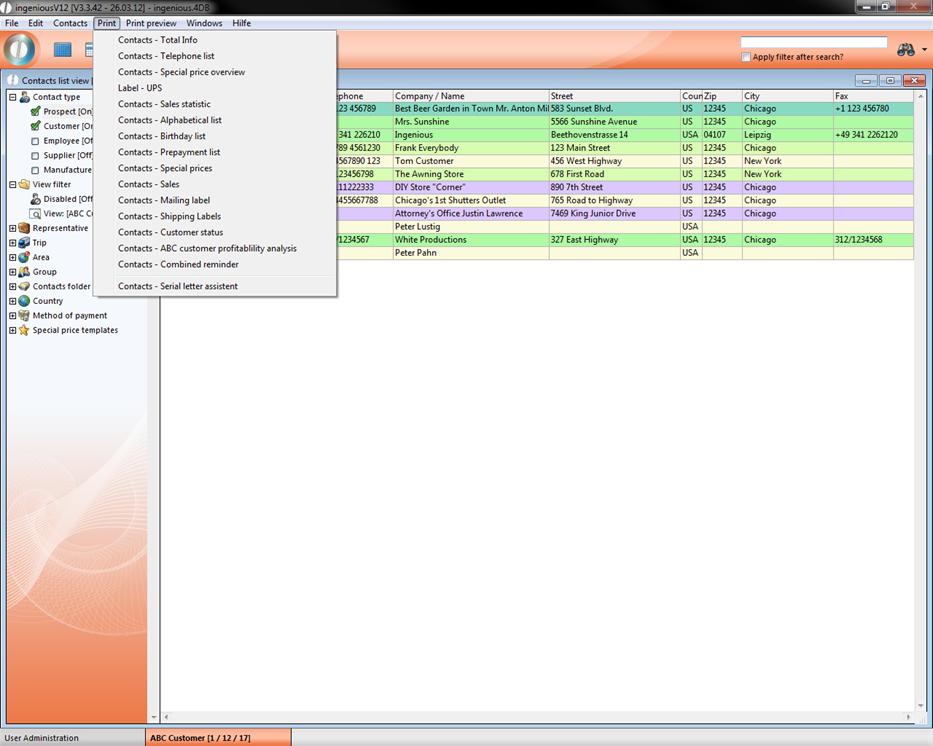Click the Special price templates star icon
The width and height of the screenshot is (933, 746).
pyautogui.click(x=24, y=330)
